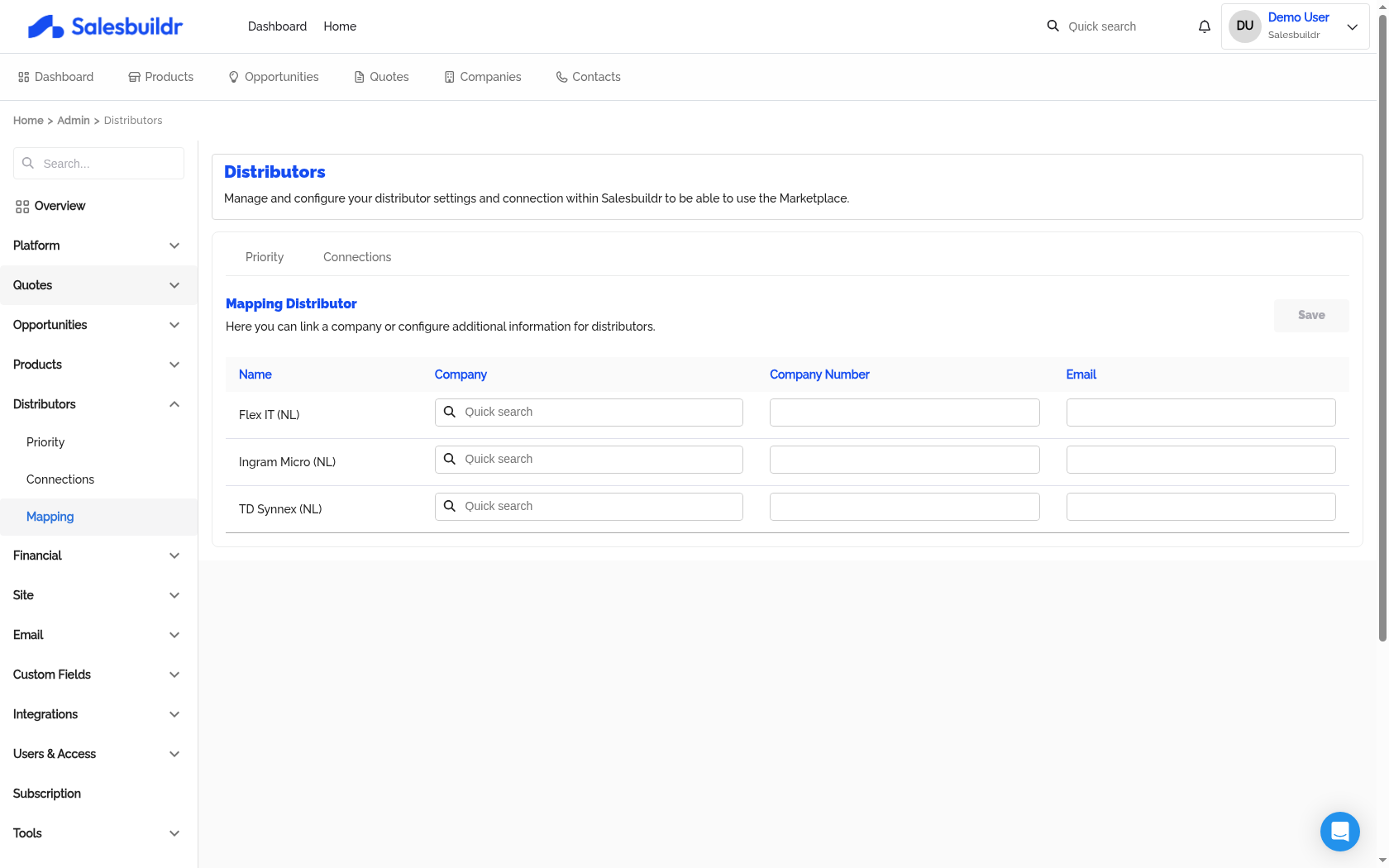
Task: Click the Home breadcrumb link
Action: 28,121
